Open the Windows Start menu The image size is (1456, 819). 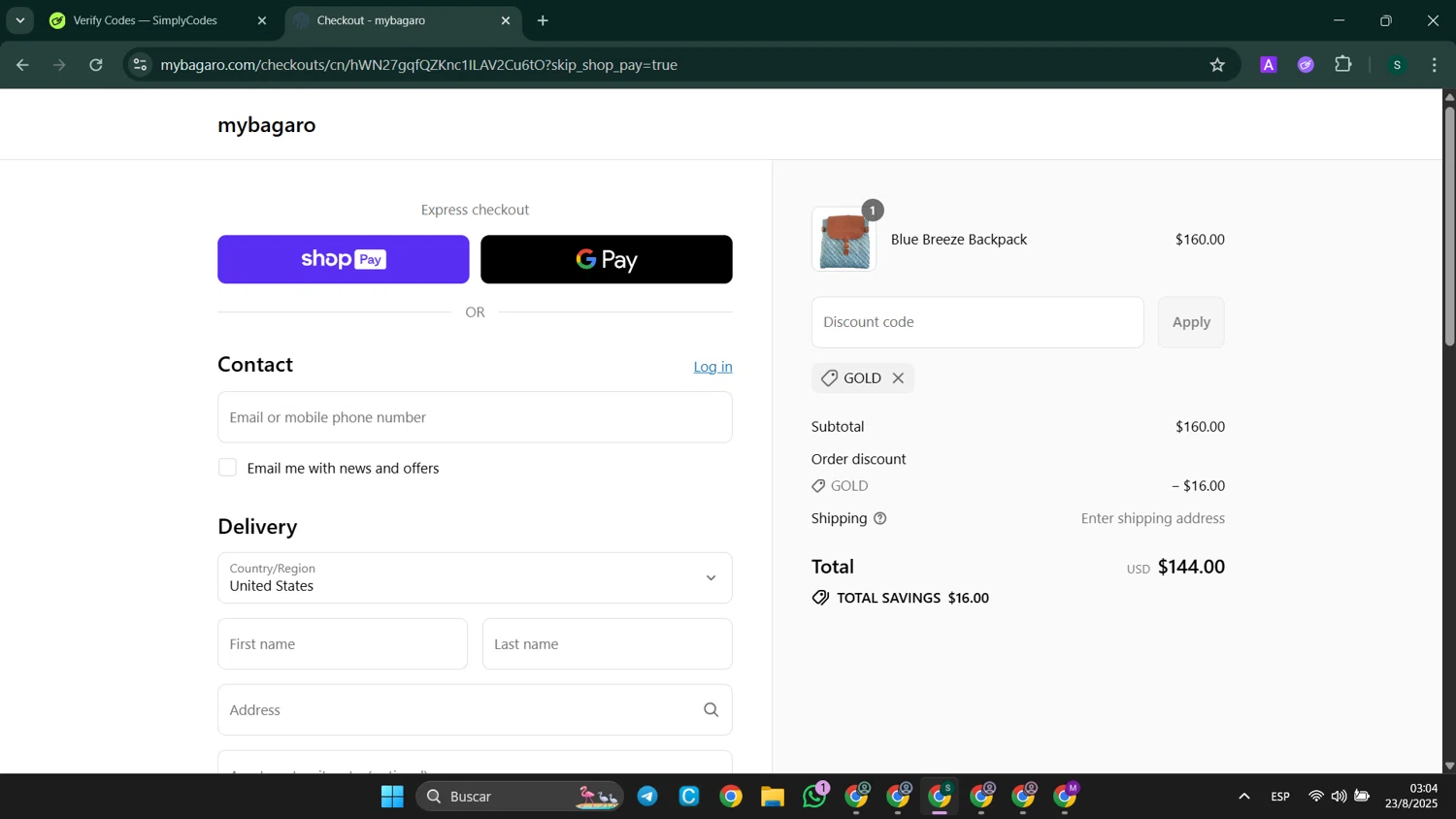coord(392,797)
